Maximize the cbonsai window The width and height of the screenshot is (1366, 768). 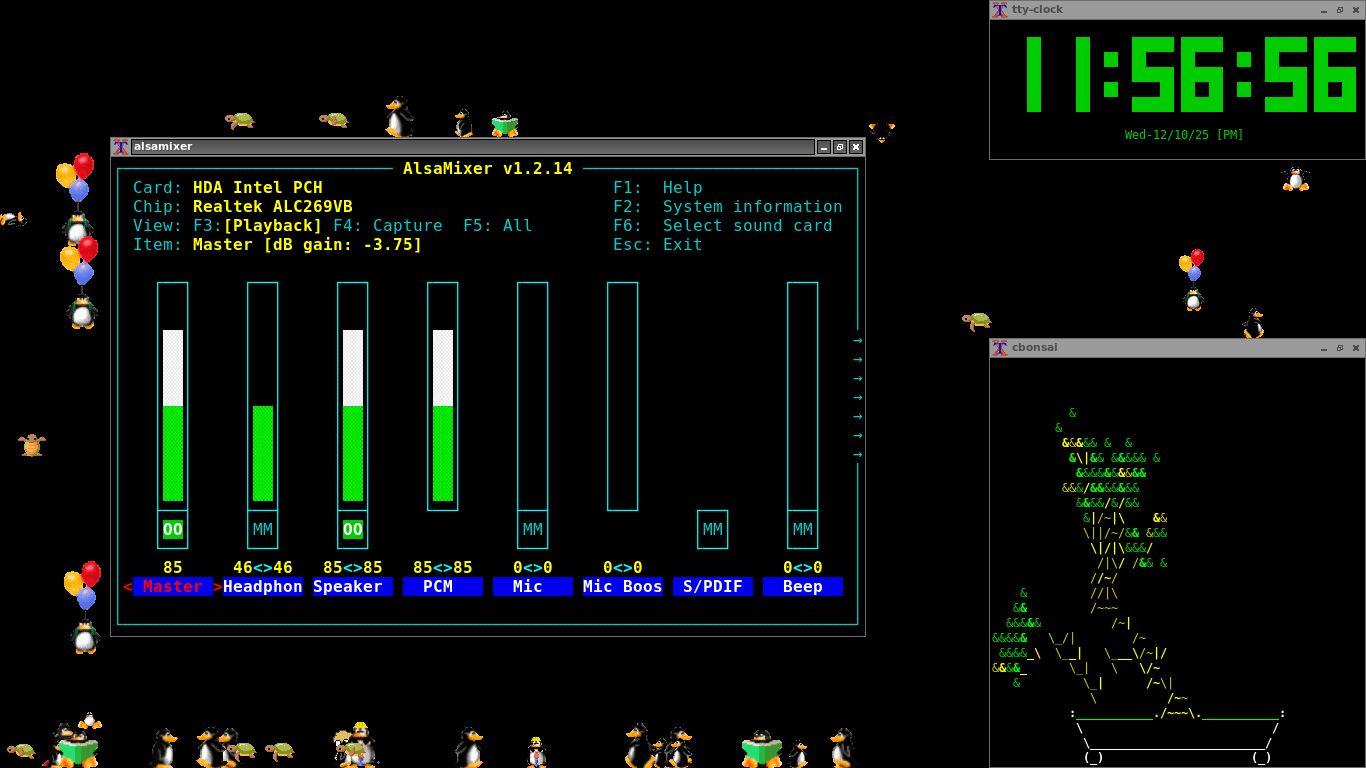[x=1340, y=348]
